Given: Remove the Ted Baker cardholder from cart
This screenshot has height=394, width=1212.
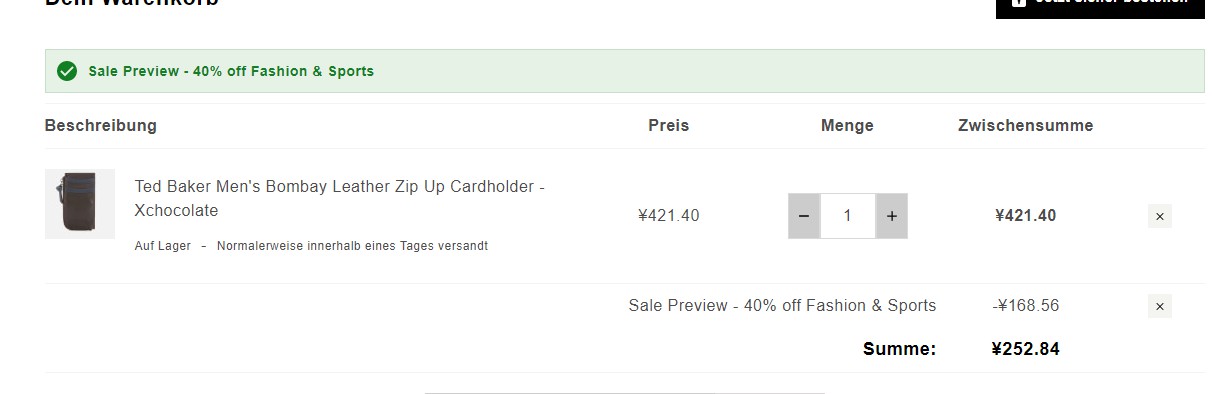Looking at the screenshot, I should pos(1160,216).
